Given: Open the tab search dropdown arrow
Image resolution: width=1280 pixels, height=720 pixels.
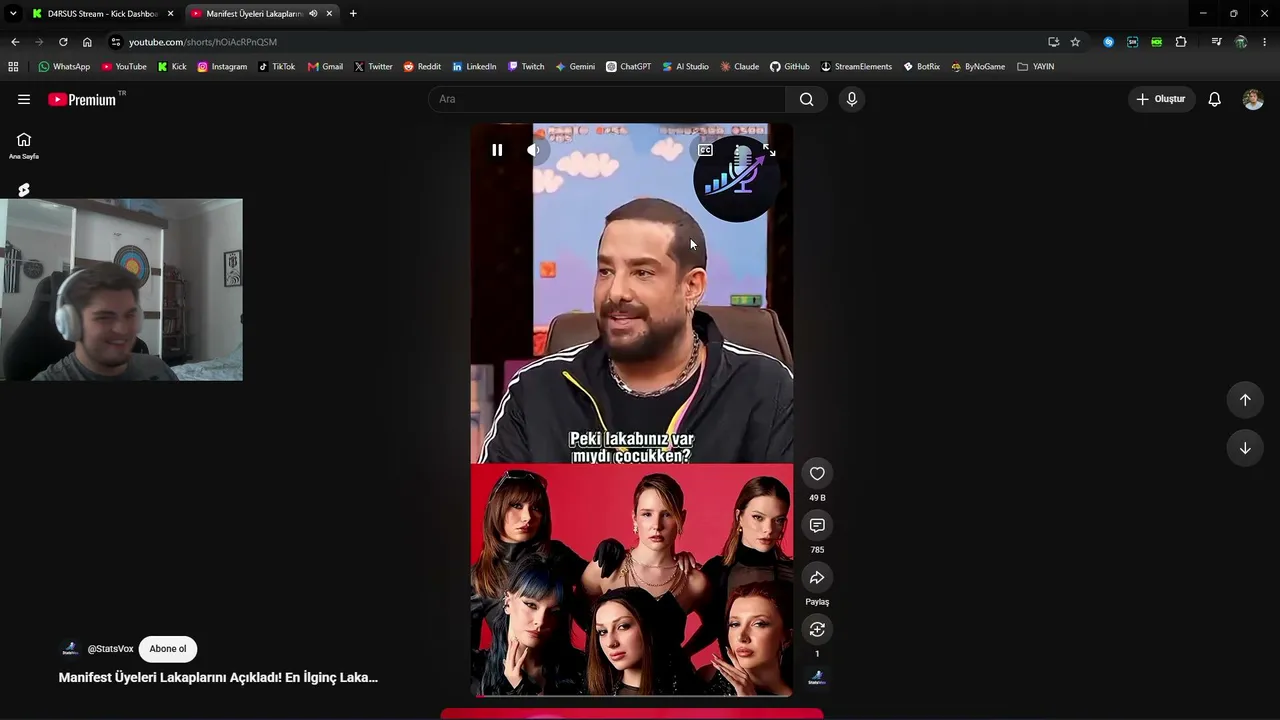Looking at the screenshot, I should click(x=13, y=14).
